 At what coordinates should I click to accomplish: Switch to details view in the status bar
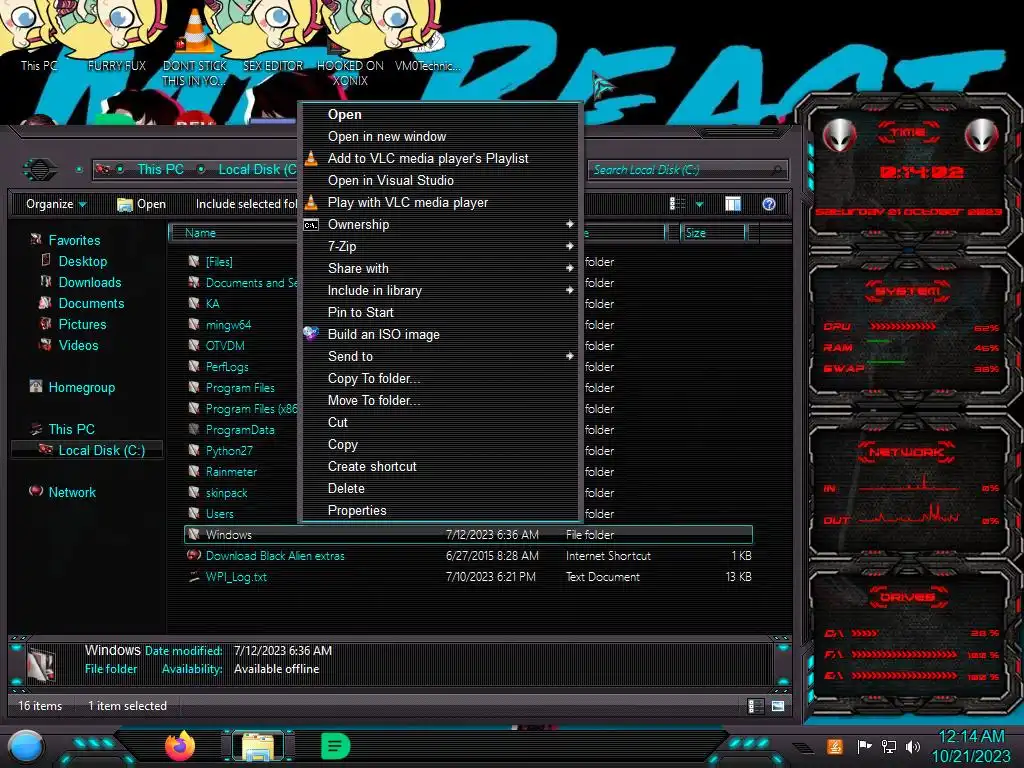(x=756, y=706)
